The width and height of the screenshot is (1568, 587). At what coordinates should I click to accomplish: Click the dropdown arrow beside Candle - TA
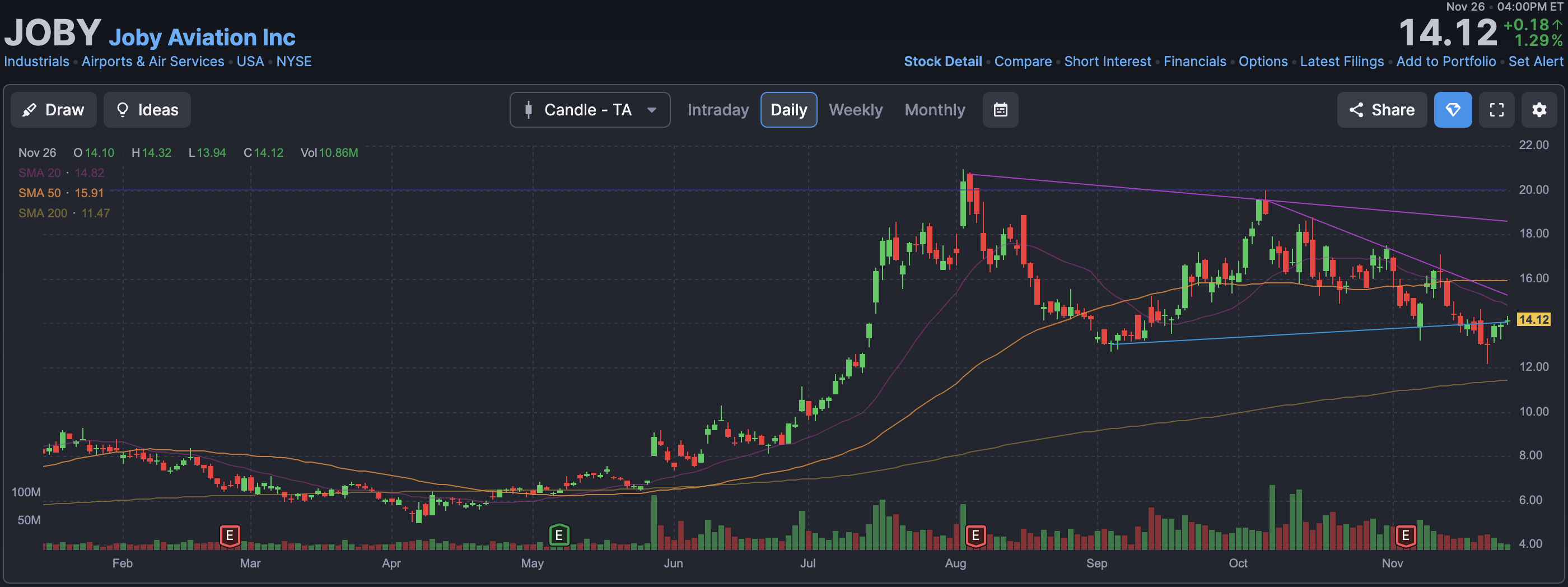coord(651,110)
